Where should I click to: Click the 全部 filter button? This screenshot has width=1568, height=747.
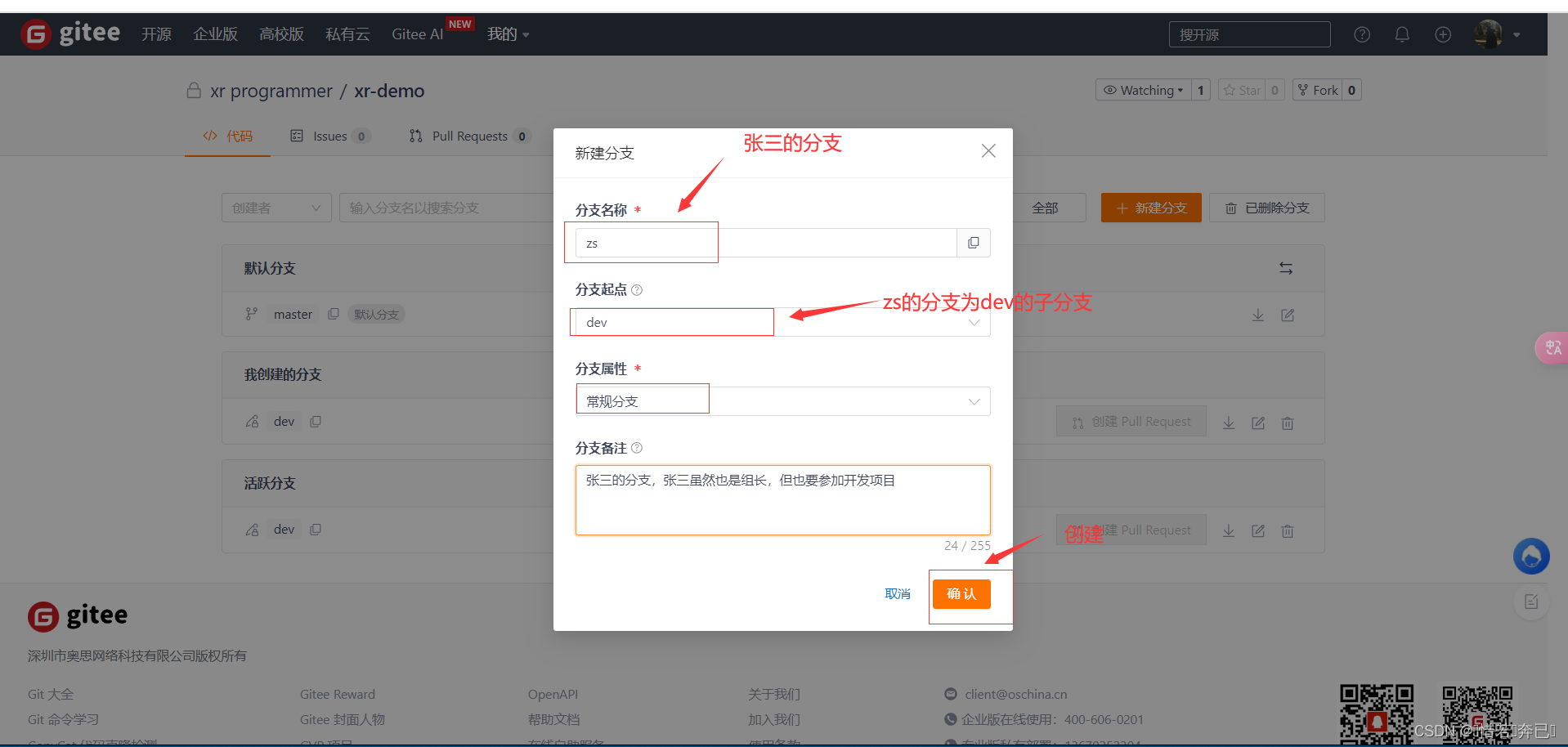[1045, 208]
